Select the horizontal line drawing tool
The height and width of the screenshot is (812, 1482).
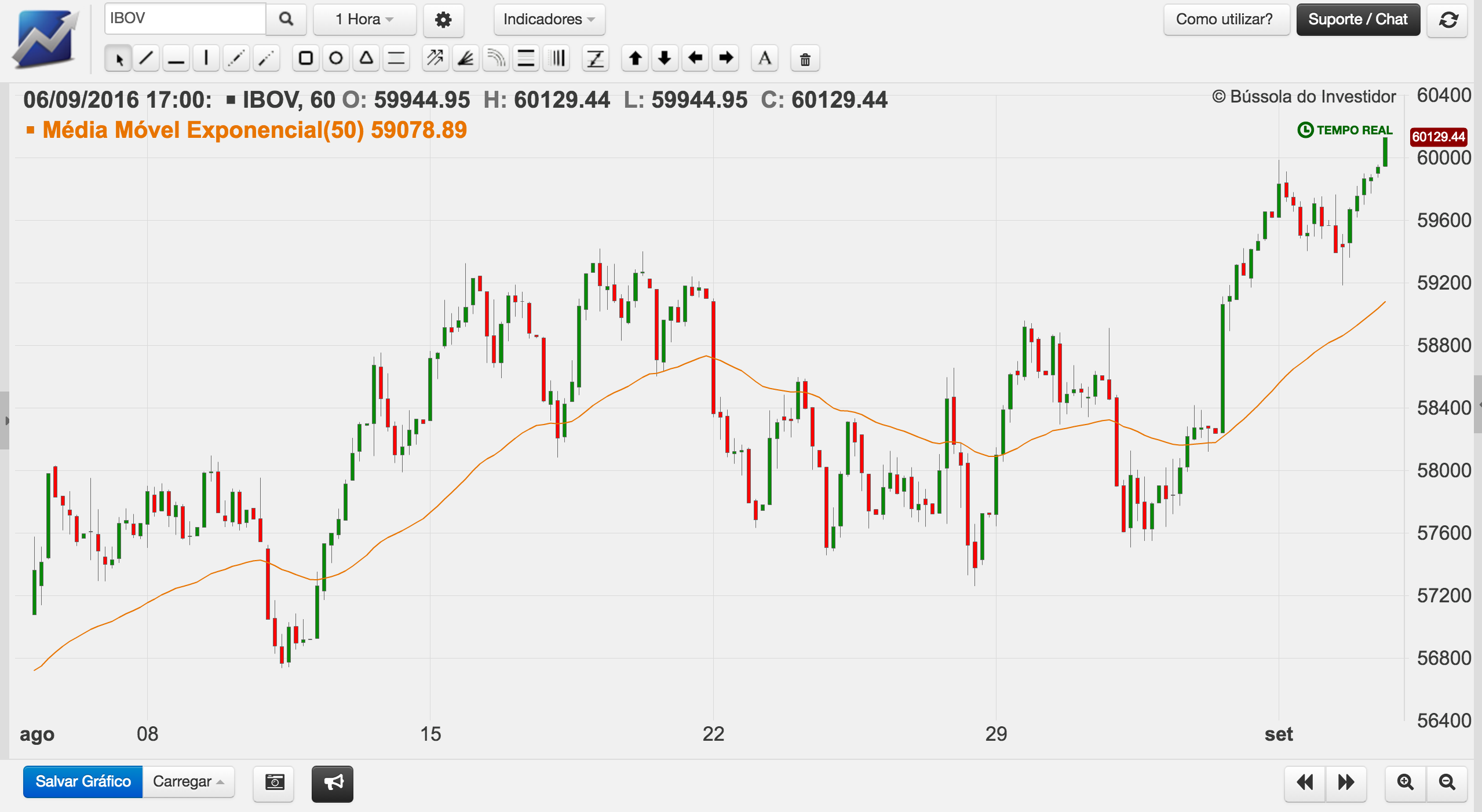pyautogui.click(x=176, y=58)
